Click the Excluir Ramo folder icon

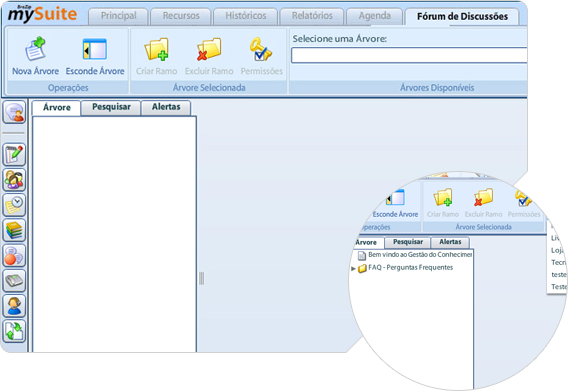pyautogui.click(x=209, y=49)
